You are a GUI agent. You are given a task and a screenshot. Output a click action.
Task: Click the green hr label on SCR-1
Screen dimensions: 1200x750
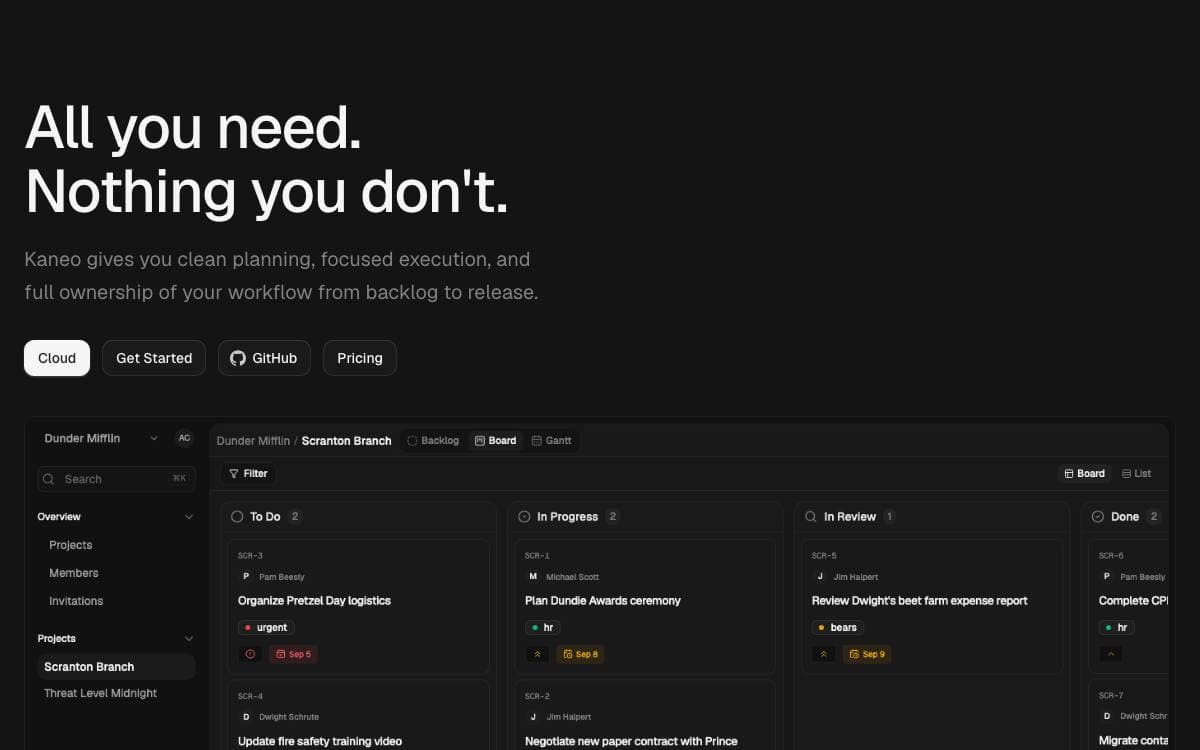(543, 628)
